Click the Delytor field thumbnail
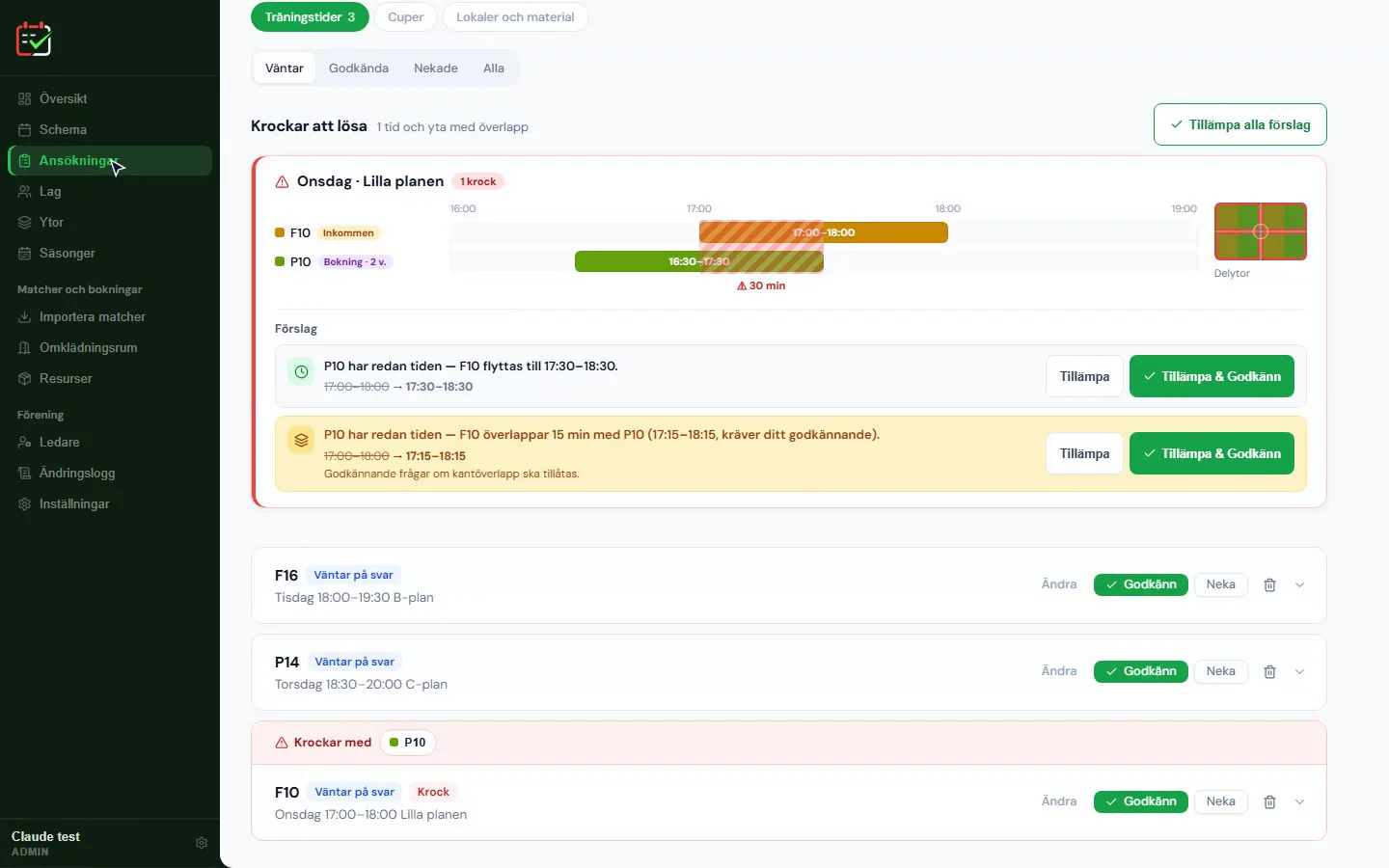 click(x=1261, y=231)
